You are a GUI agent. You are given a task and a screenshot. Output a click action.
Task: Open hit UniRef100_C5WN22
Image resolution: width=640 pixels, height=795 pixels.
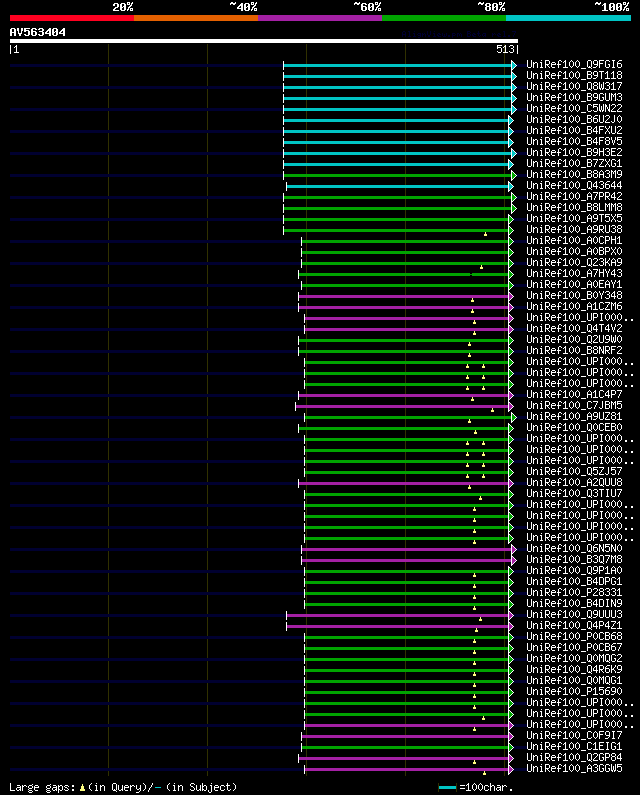tap(574, 109)
